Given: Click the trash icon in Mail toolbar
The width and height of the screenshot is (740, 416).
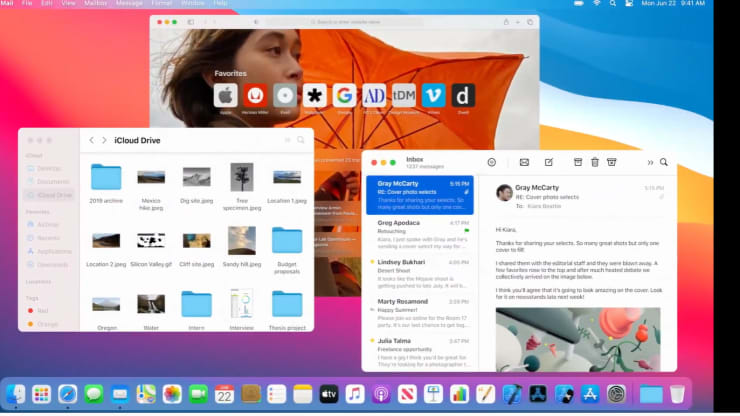Looking at the screenshot, I should (595, 162).
